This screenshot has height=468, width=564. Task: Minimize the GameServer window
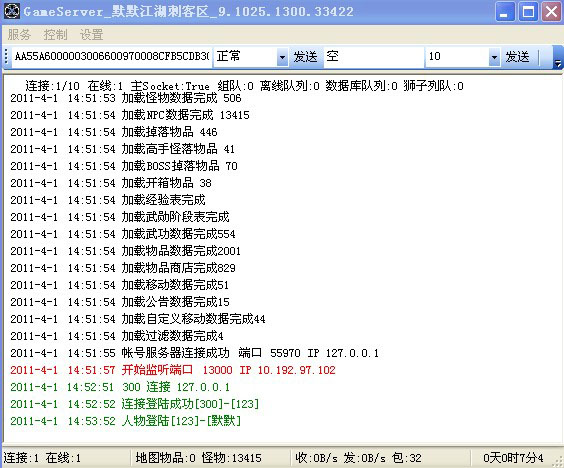pos(505,12)
